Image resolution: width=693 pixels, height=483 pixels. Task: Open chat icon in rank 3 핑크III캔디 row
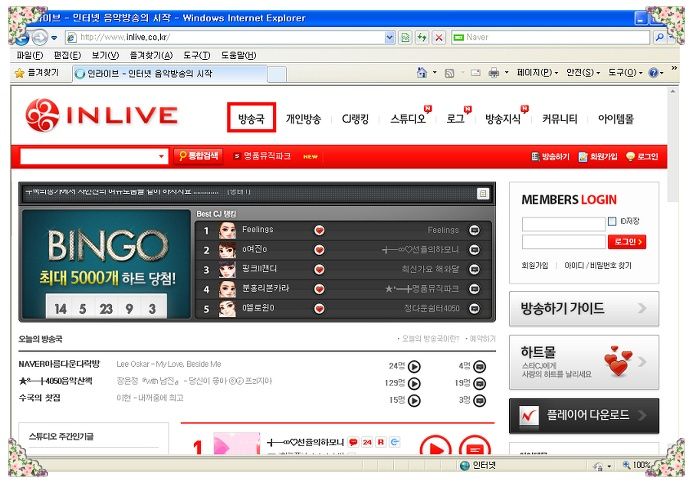[474, 270]
